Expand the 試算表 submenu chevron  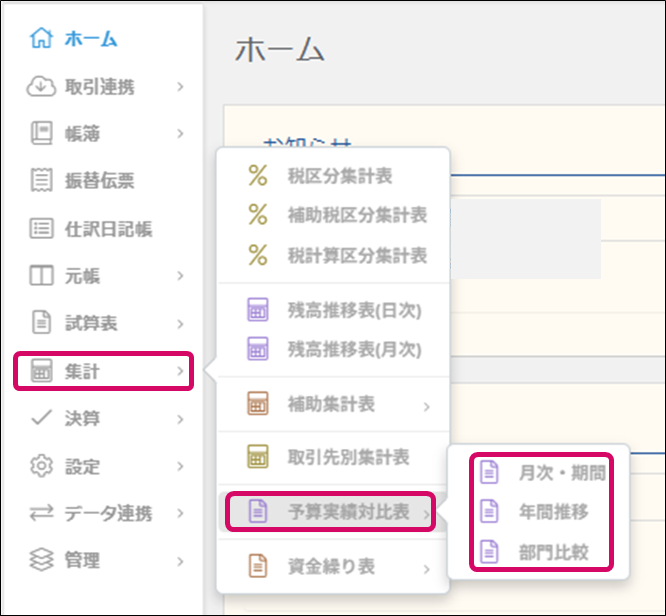tap(180, 324)
